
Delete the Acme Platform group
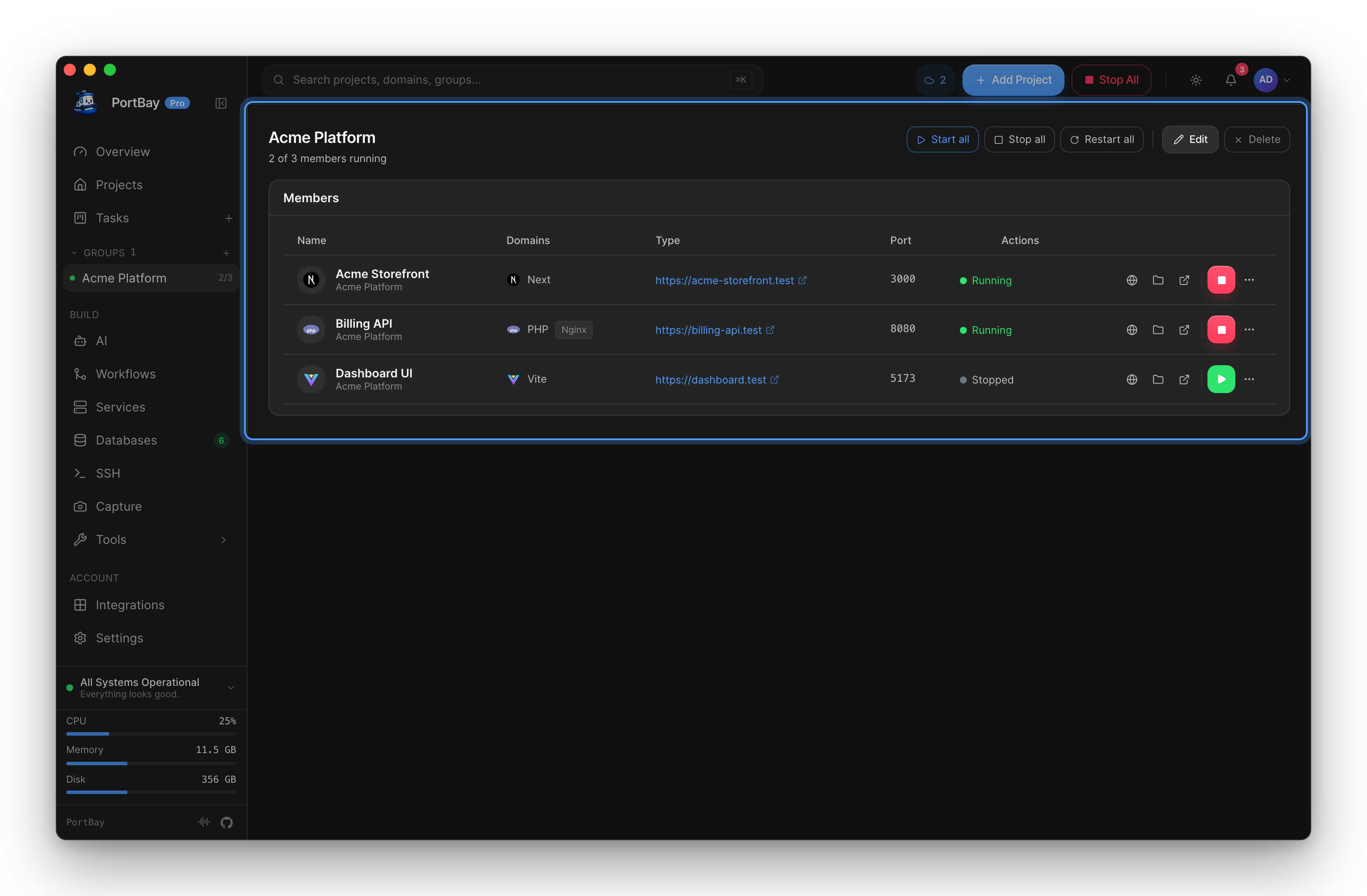1257,139
